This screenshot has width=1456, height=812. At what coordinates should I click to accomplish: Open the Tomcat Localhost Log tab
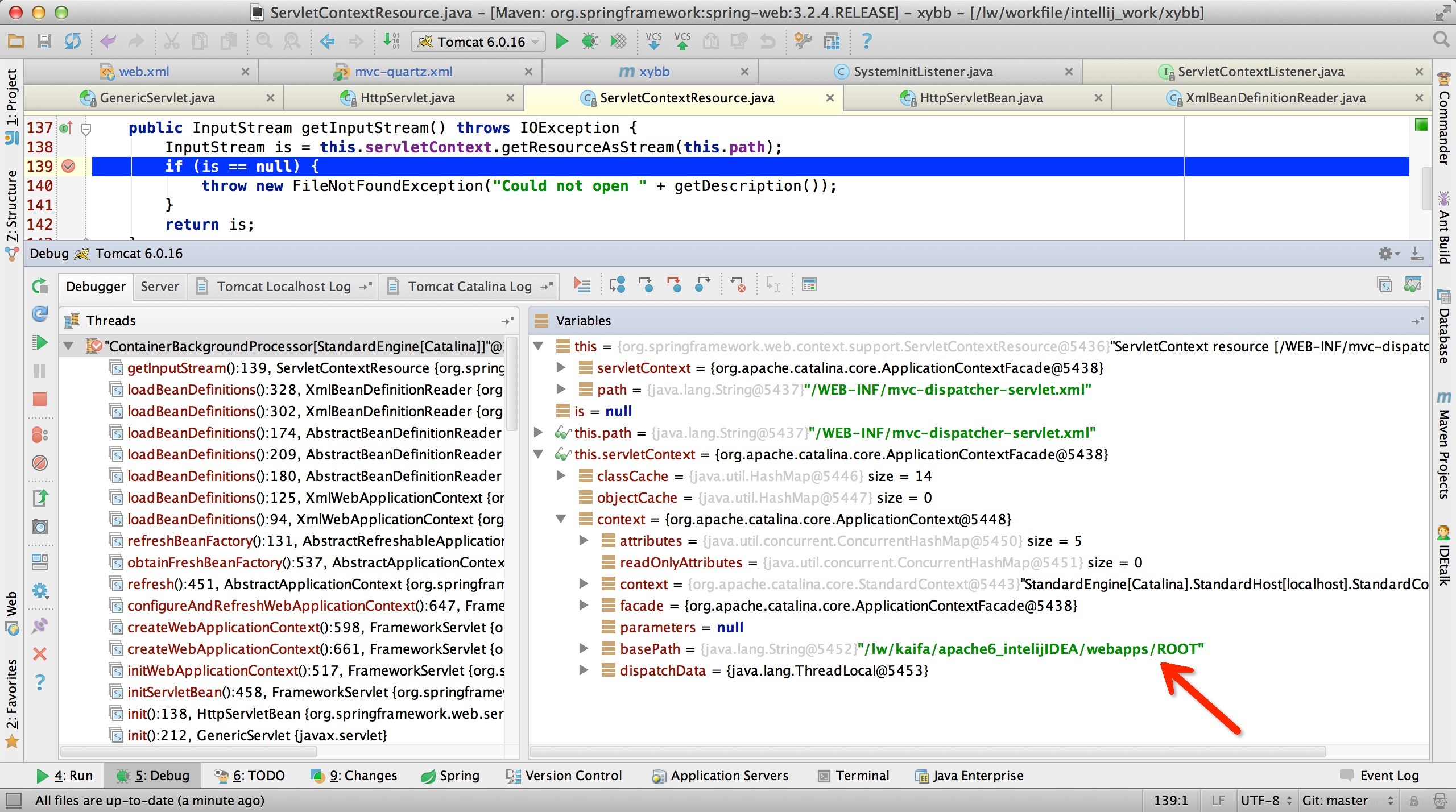coord(284,286)
